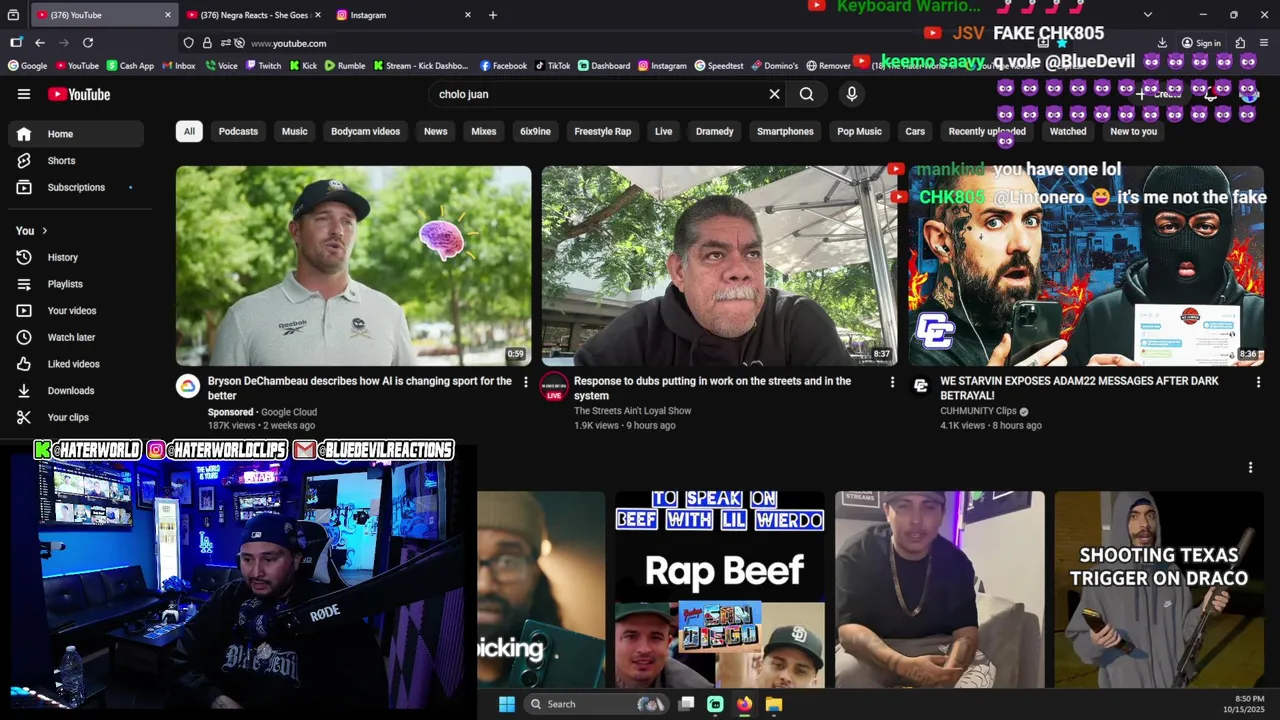Image resolution: width=1280 pixels, height=720 pixels.
Task: Open the Bryson DeChambeau AI video title
Action: [x=359, y=388]
